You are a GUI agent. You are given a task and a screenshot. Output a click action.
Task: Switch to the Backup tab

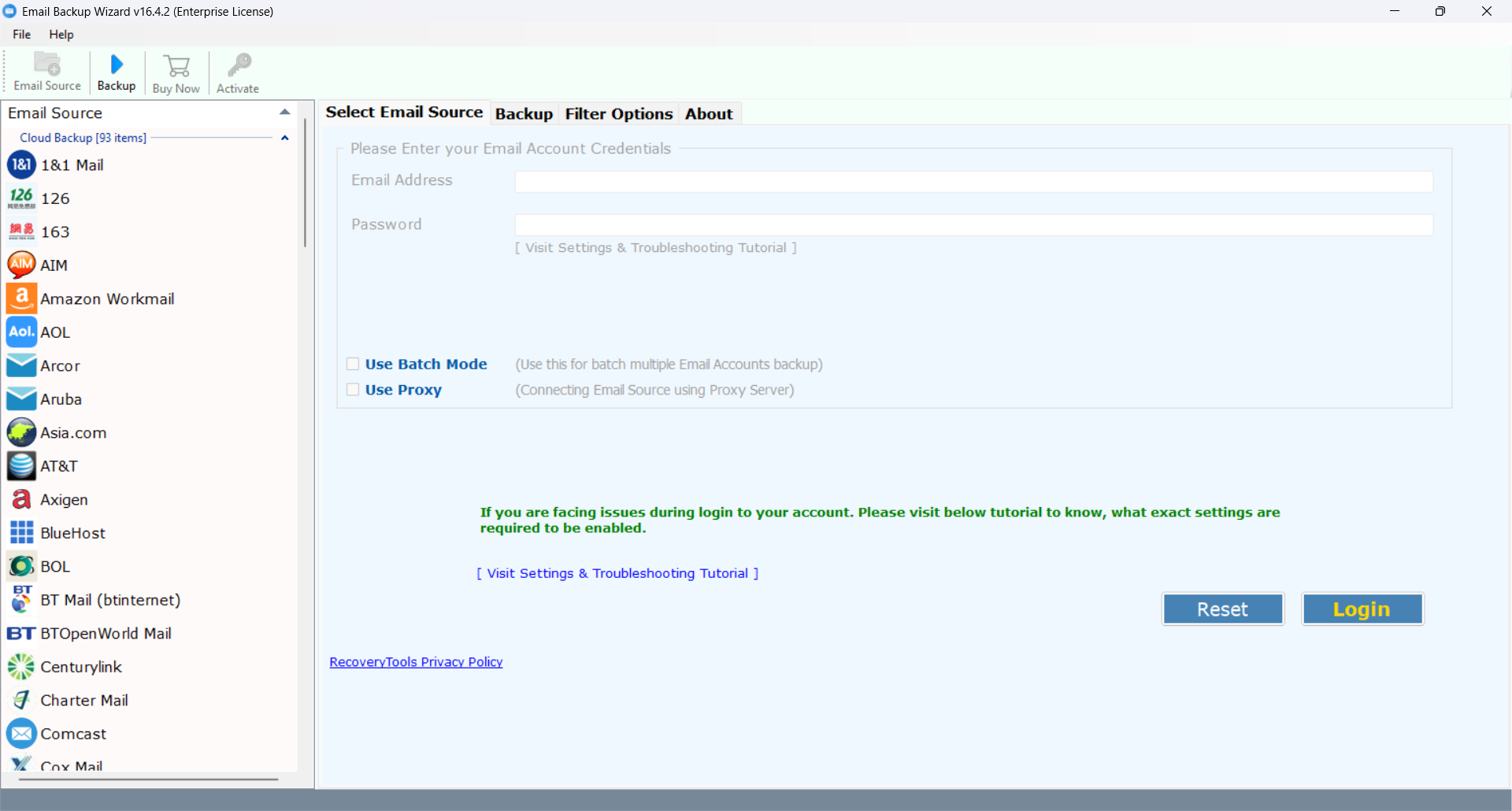(x=524, y=113)
